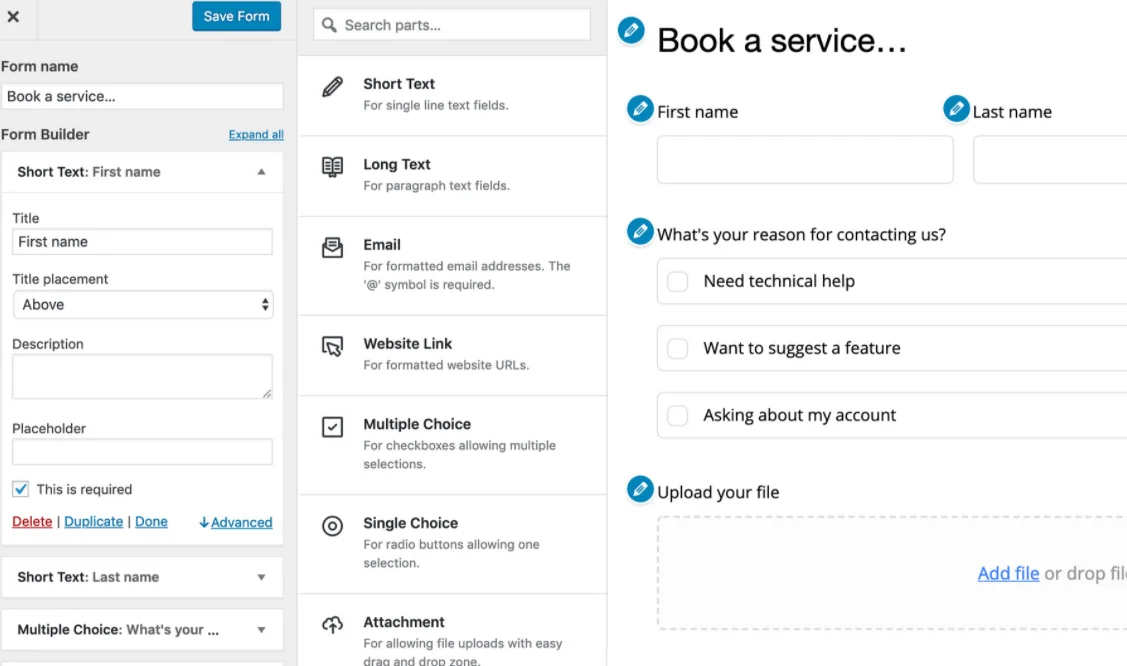
Task: Edit the Book a service heading pencil
Action: pyautogui.click(x=631, y=30)
